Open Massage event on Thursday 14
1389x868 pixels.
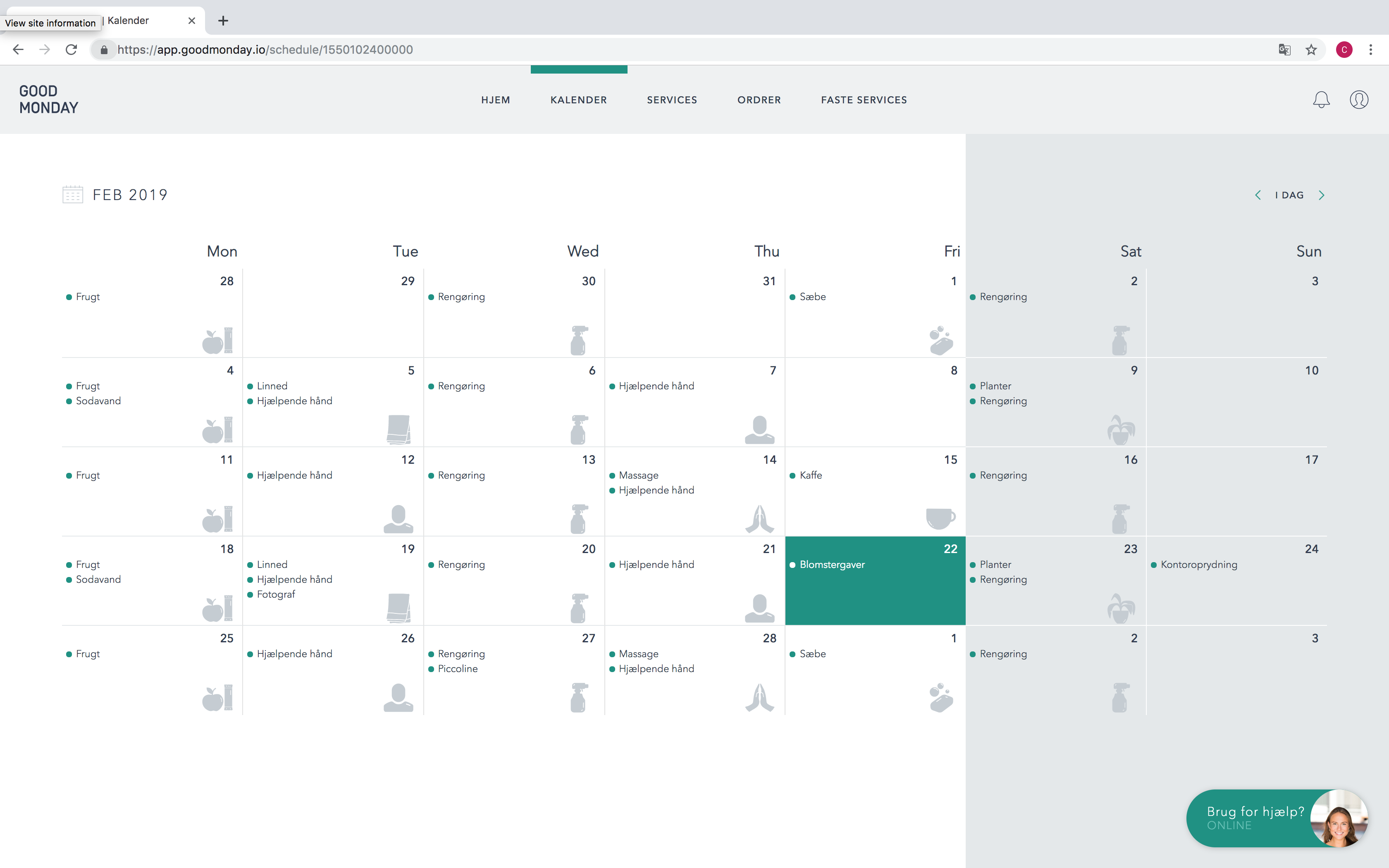pyautogui.click(x=638, y=475)
